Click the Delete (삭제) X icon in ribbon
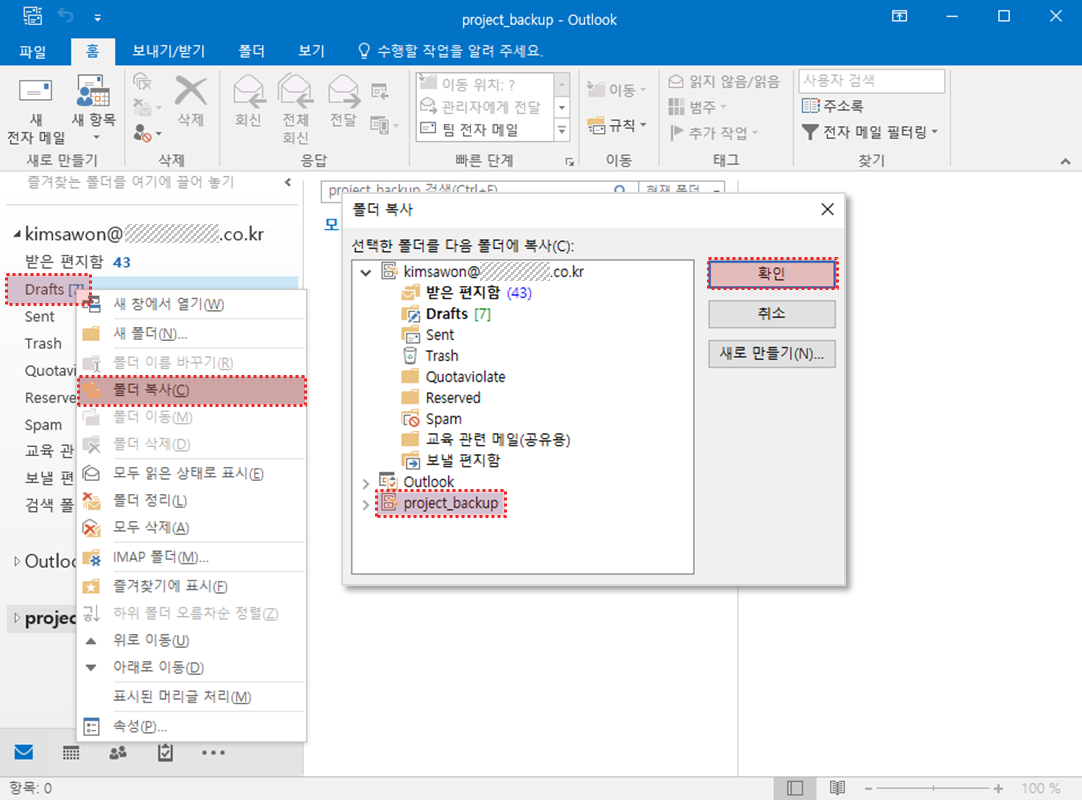The image size is (1082, 800). pos(190,93)
